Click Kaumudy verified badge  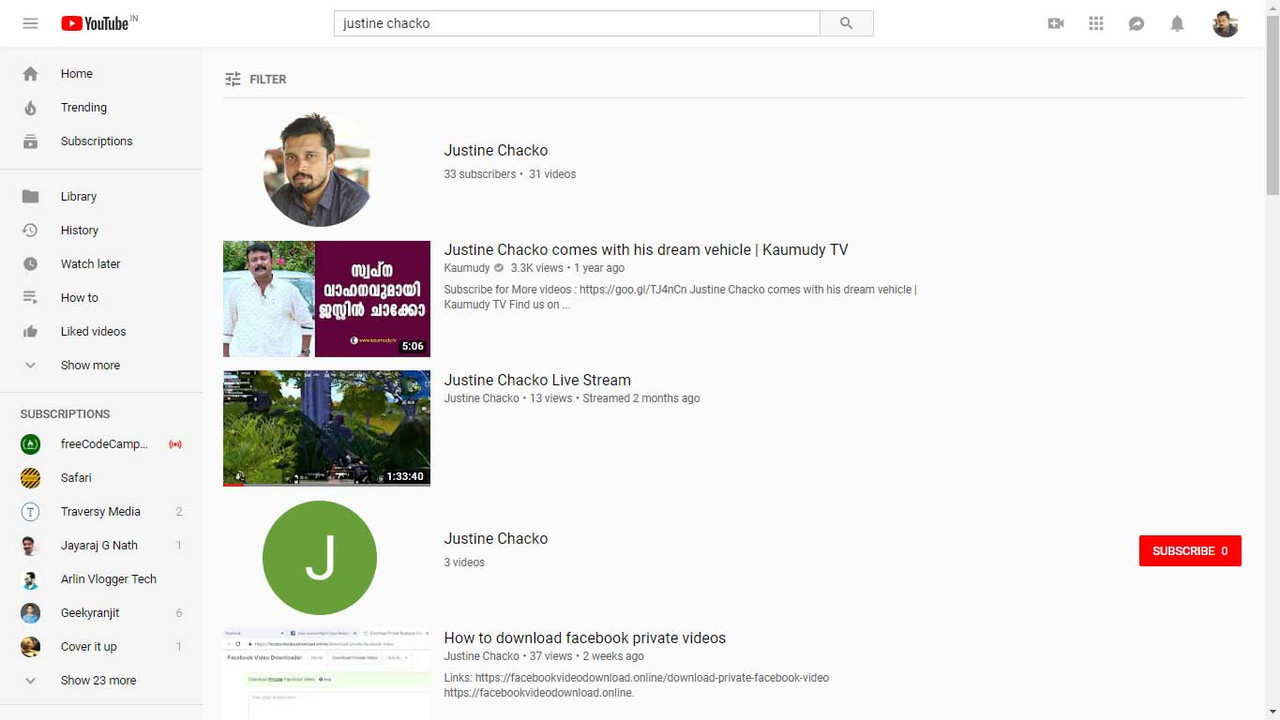499,268
